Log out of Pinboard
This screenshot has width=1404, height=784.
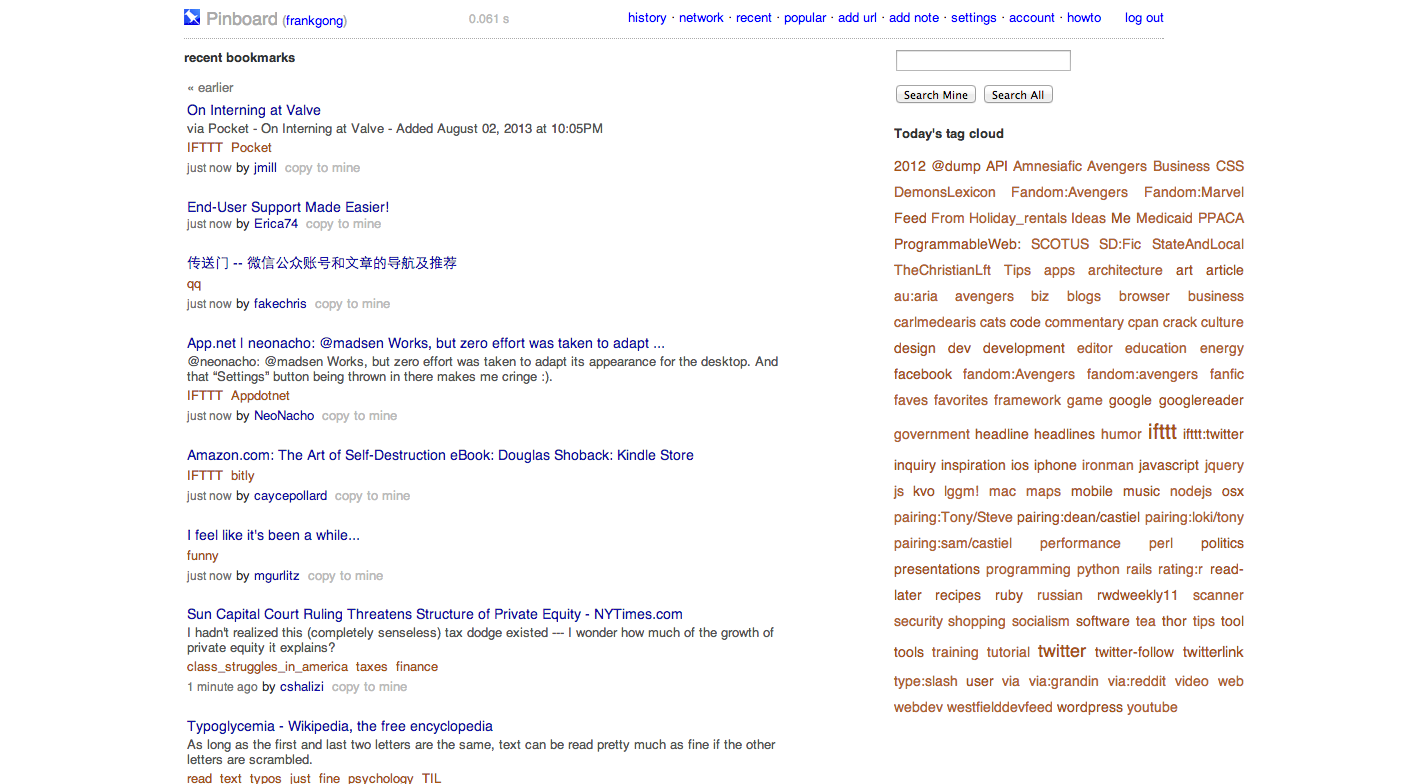(x=1144, y=18)
